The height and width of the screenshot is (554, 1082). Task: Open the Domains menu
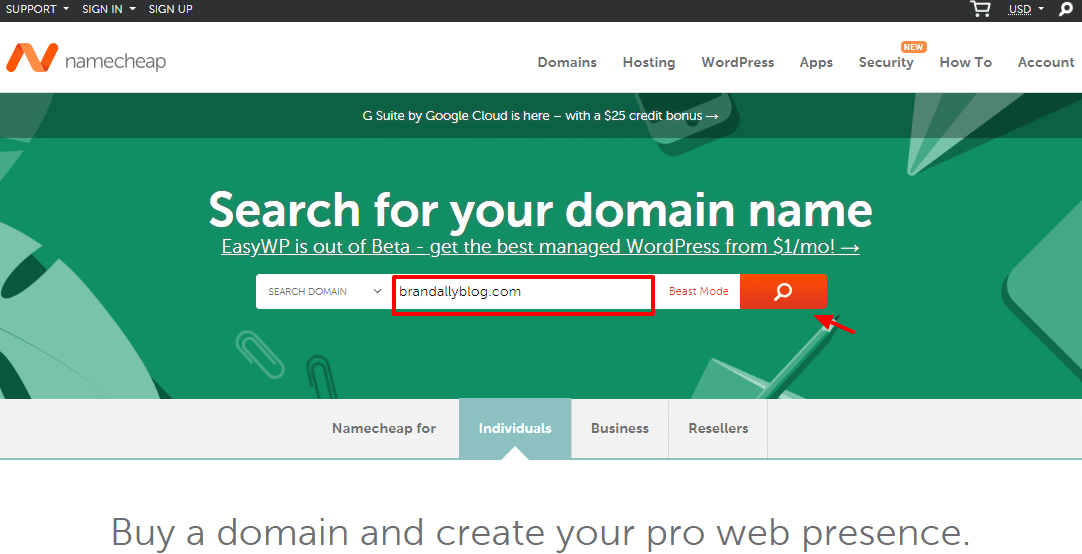coord(567,62)
